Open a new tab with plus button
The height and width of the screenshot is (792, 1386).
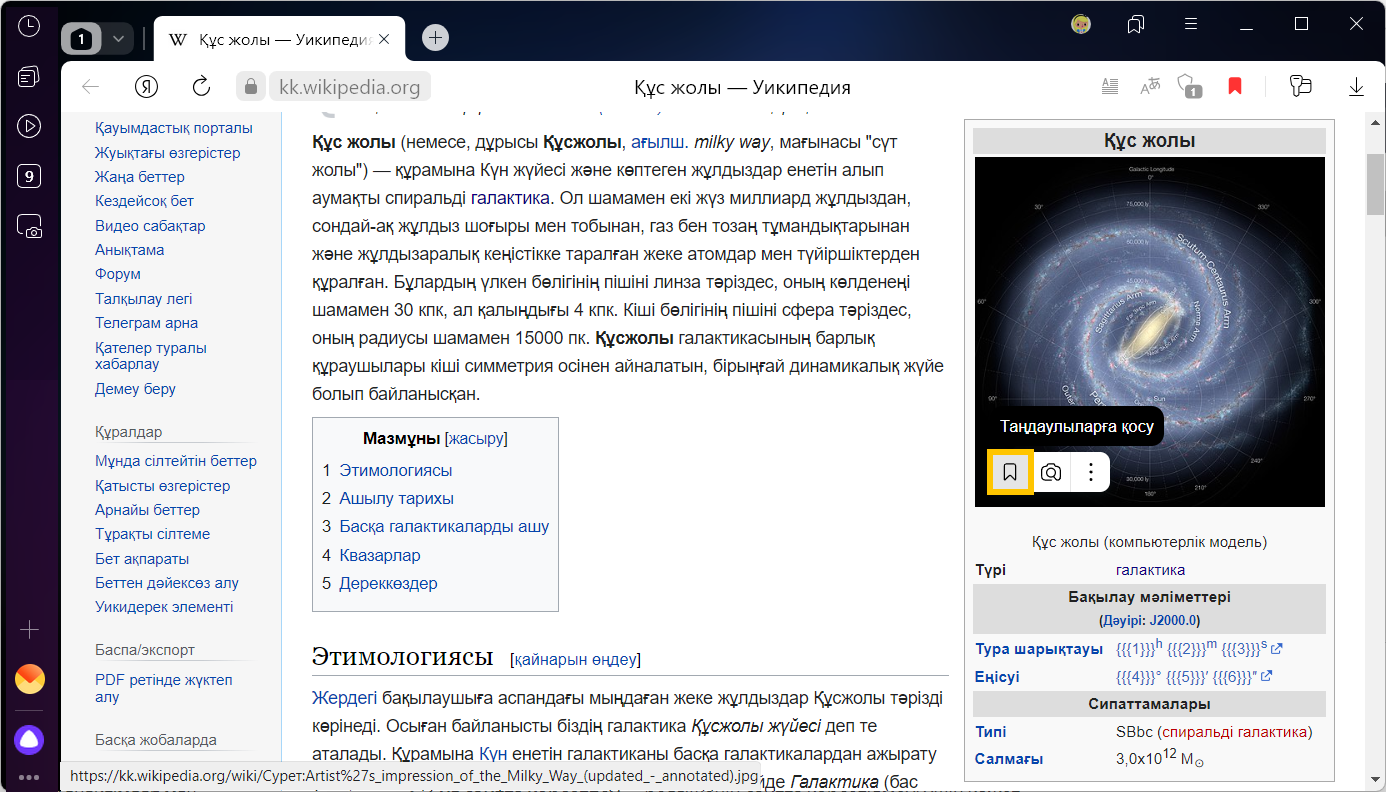click(435, 38)
